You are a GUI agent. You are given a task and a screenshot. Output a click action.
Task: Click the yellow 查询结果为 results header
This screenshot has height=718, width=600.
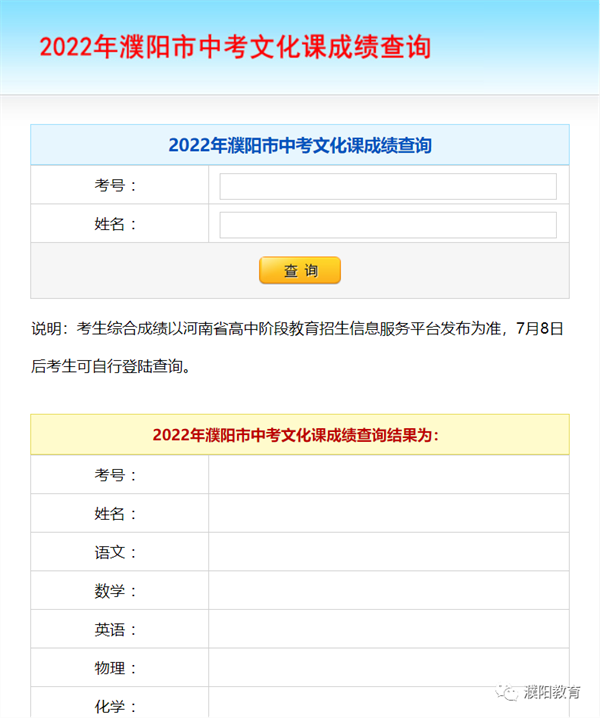click(x=300, y=435)
